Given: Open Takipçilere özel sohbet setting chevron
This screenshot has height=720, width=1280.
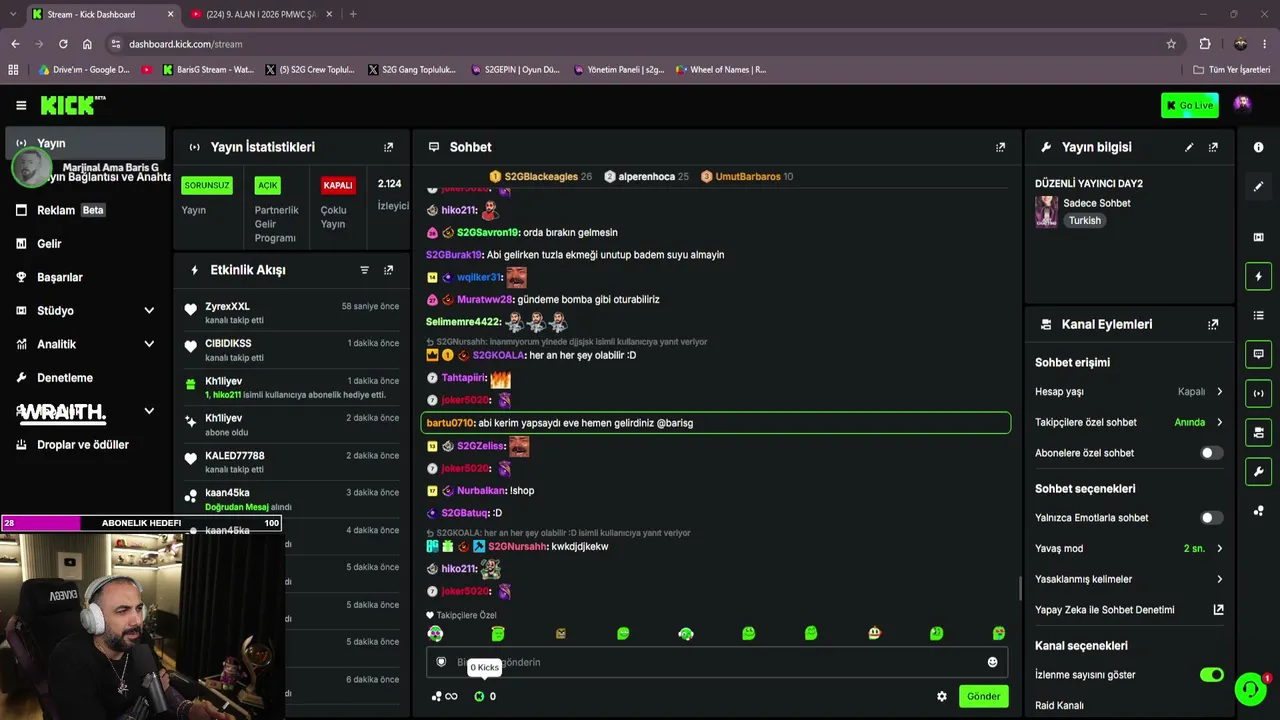Looking at the screenshot, I should [x=1219, y=423].
